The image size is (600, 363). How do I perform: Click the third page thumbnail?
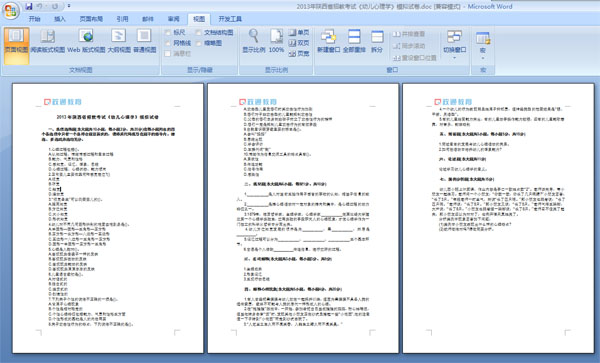point(498,218)
